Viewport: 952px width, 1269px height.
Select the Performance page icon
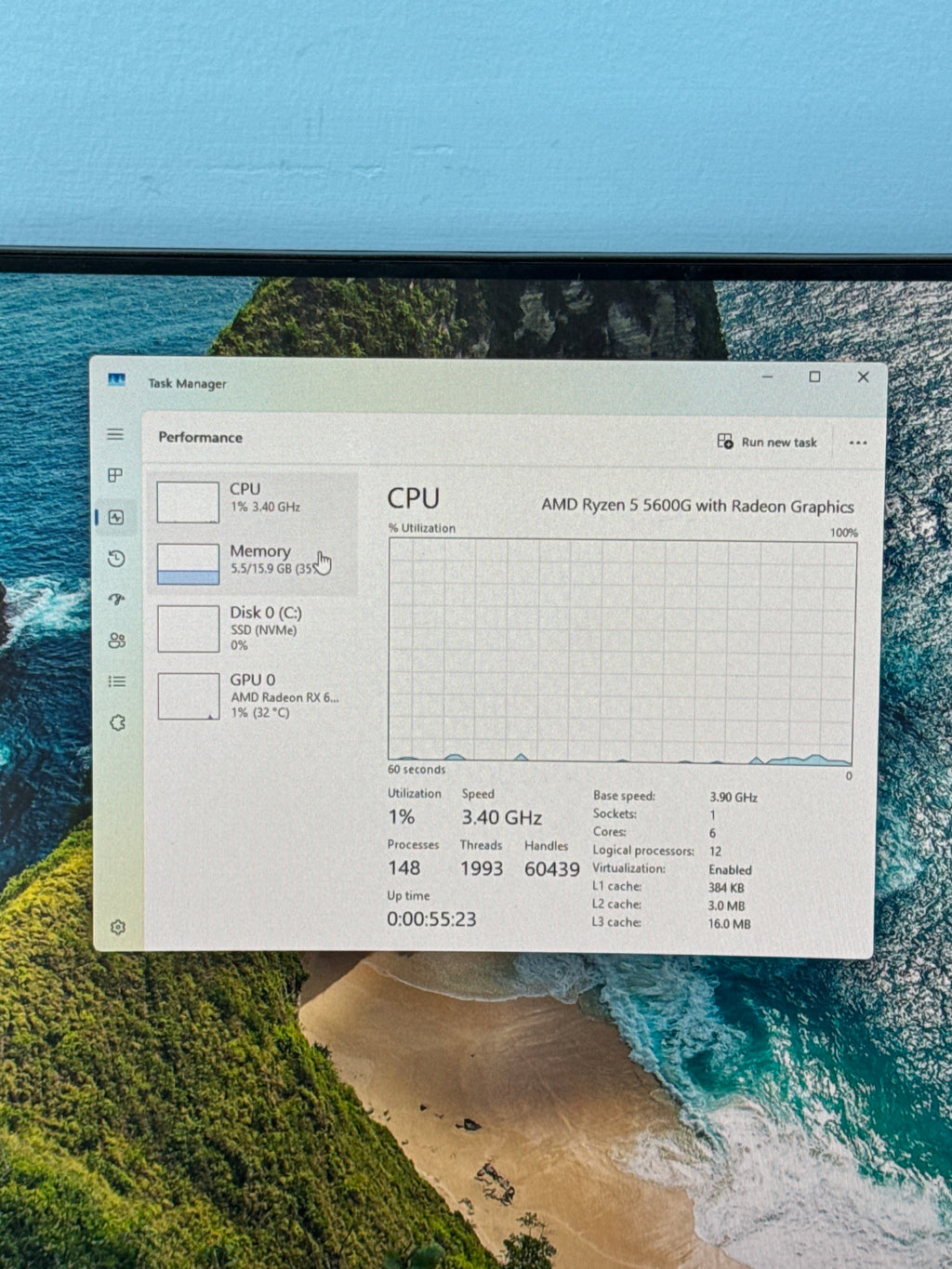tap(116, 517)
